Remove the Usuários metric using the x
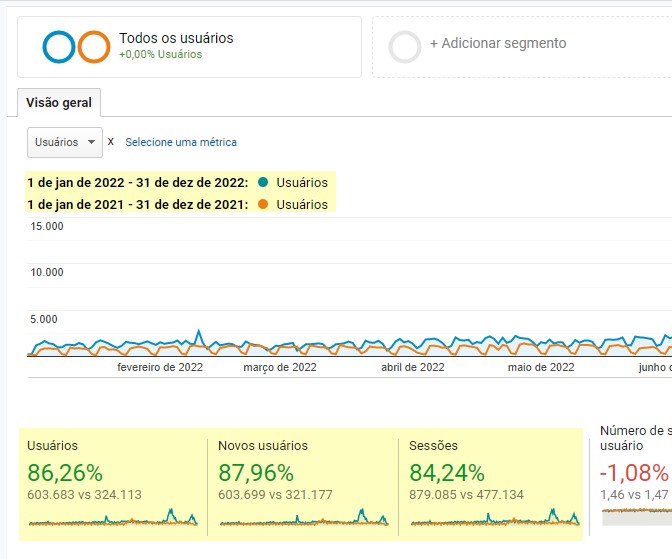The height and width of the screenshot is (559, 672). click(111, 142)
